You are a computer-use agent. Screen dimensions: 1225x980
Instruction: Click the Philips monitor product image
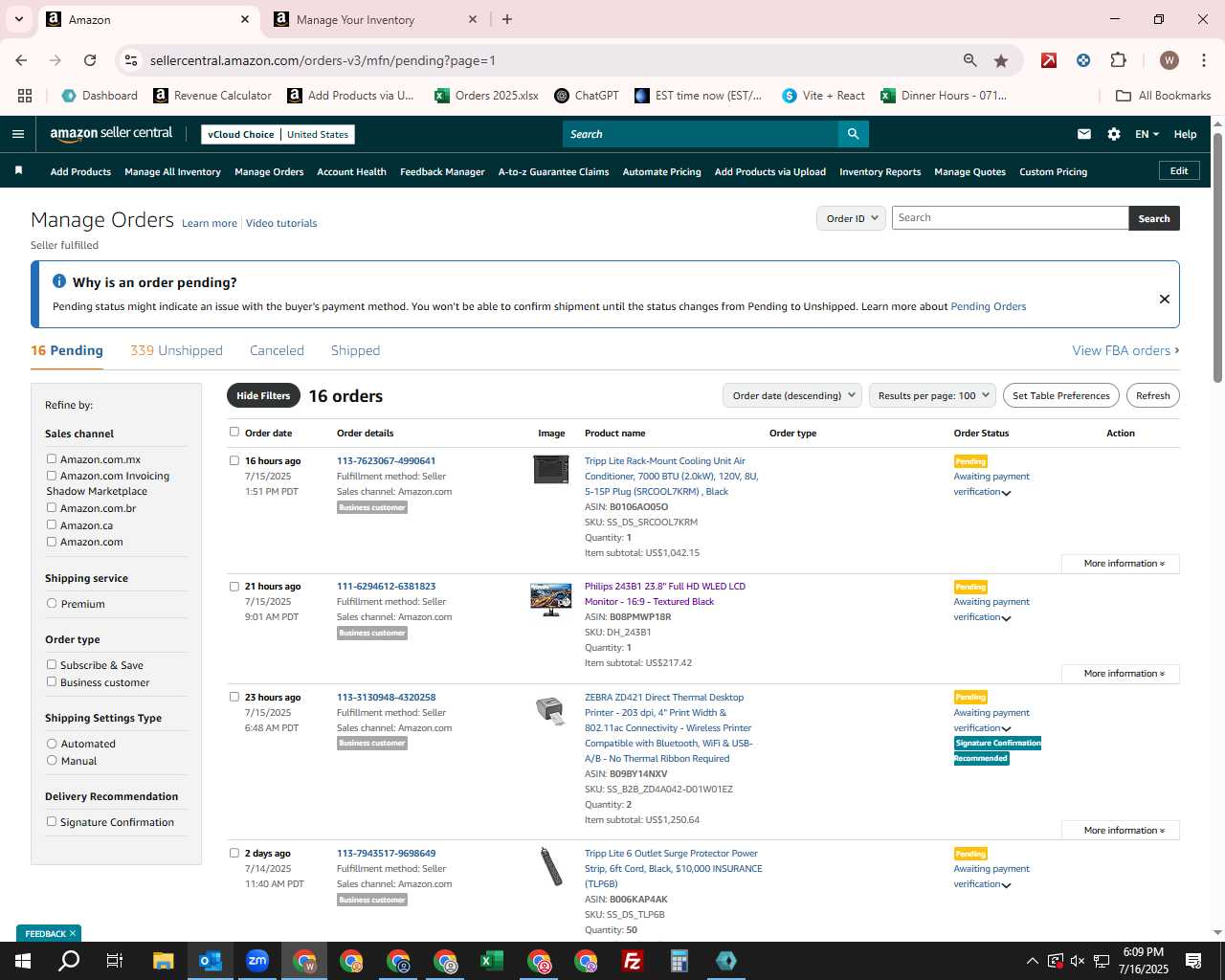pos(551,599)
